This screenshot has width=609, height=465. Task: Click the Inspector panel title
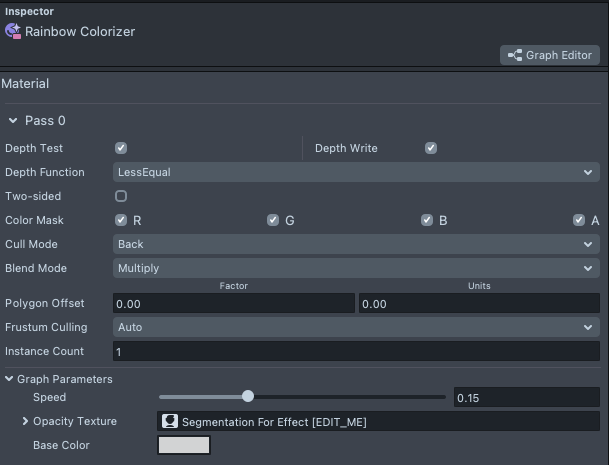click(30, 11)
